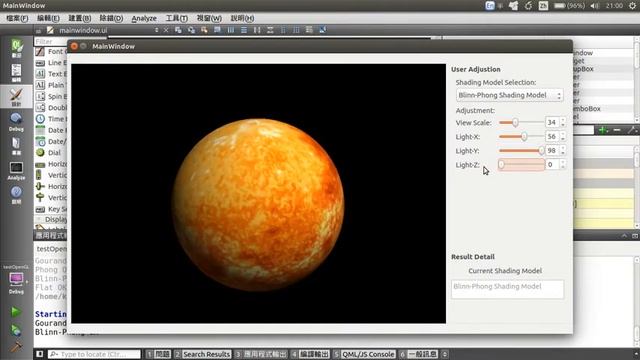
Task: Open pane 3 應用程式輸出
Action: (x=260, y=354)
